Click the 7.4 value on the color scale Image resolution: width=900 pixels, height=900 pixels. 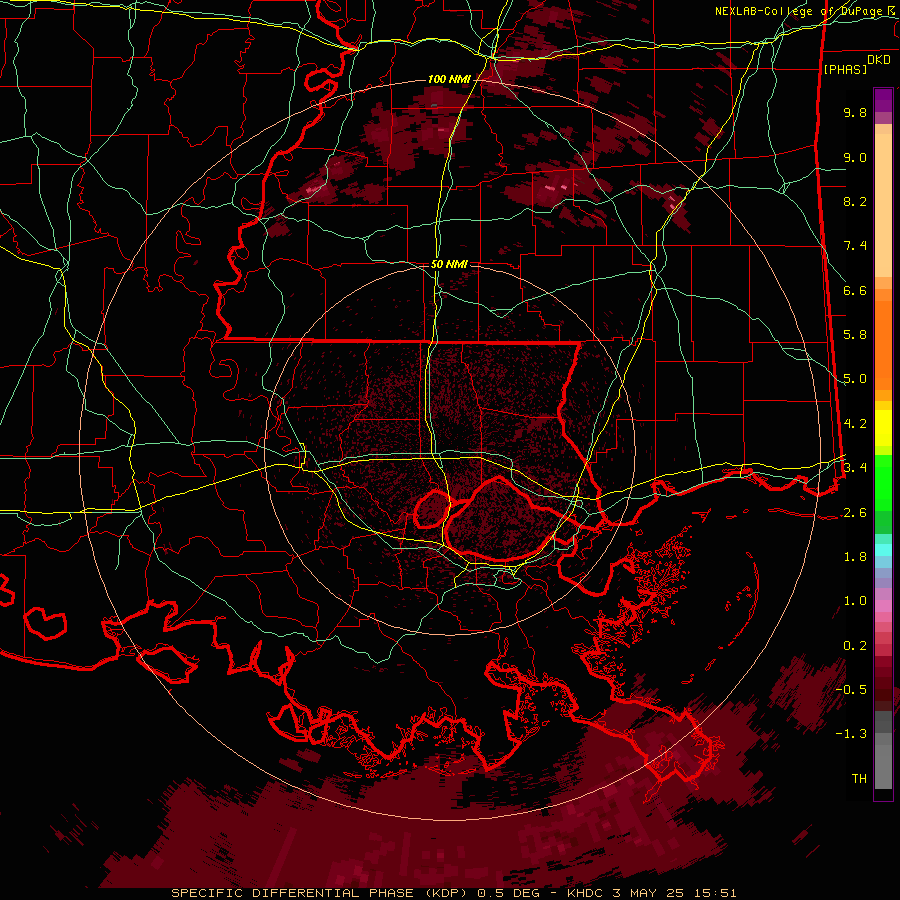click(855, 246)
